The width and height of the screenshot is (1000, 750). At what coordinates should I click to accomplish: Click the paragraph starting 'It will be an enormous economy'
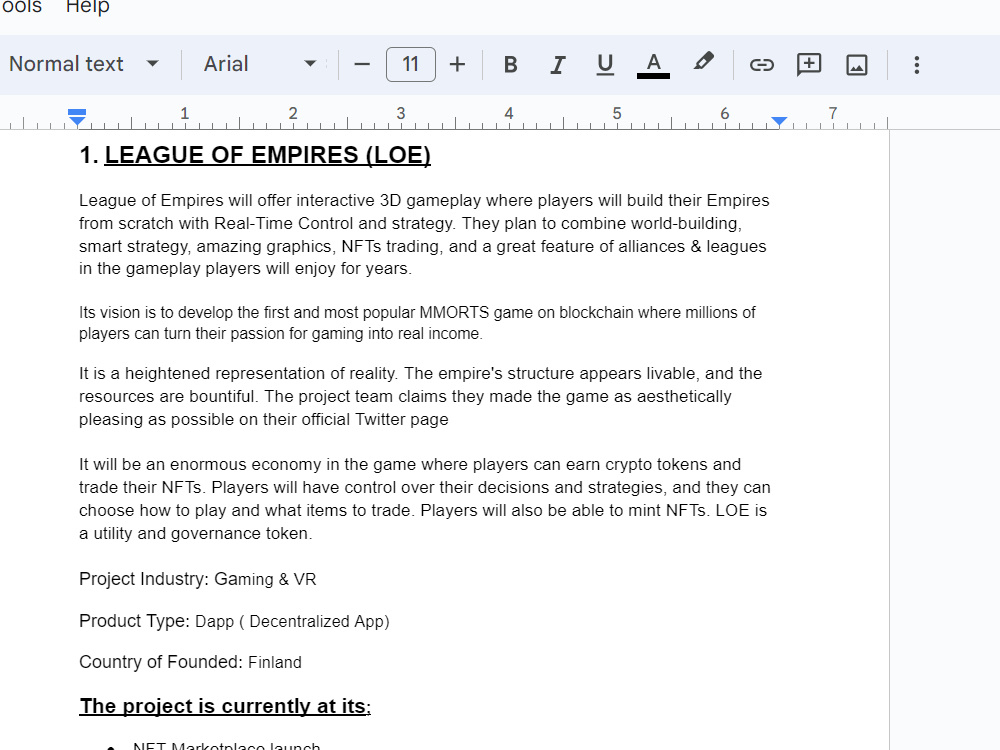425,499
